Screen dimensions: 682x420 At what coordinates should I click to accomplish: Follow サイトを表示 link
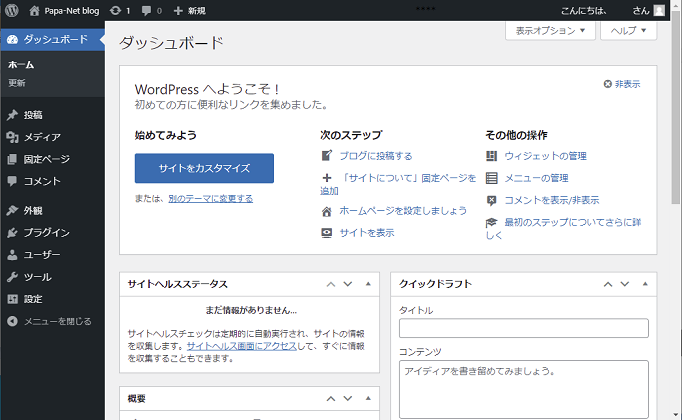[367, 233]
